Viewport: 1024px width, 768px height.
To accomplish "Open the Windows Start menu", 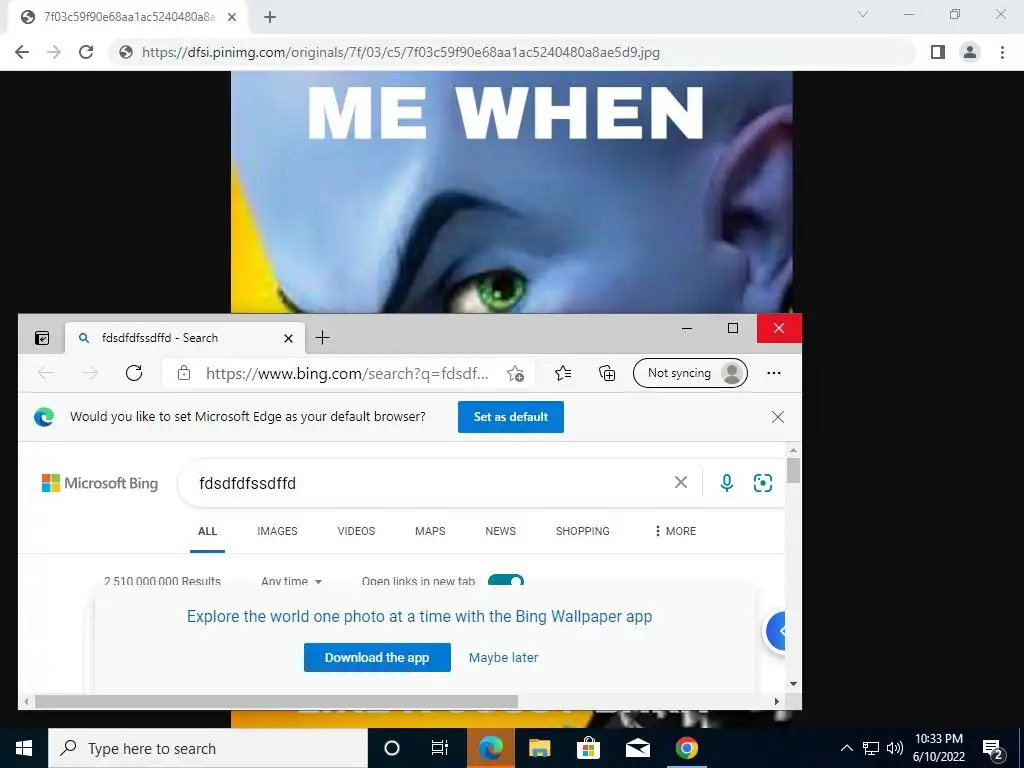I will coord(24,748).
